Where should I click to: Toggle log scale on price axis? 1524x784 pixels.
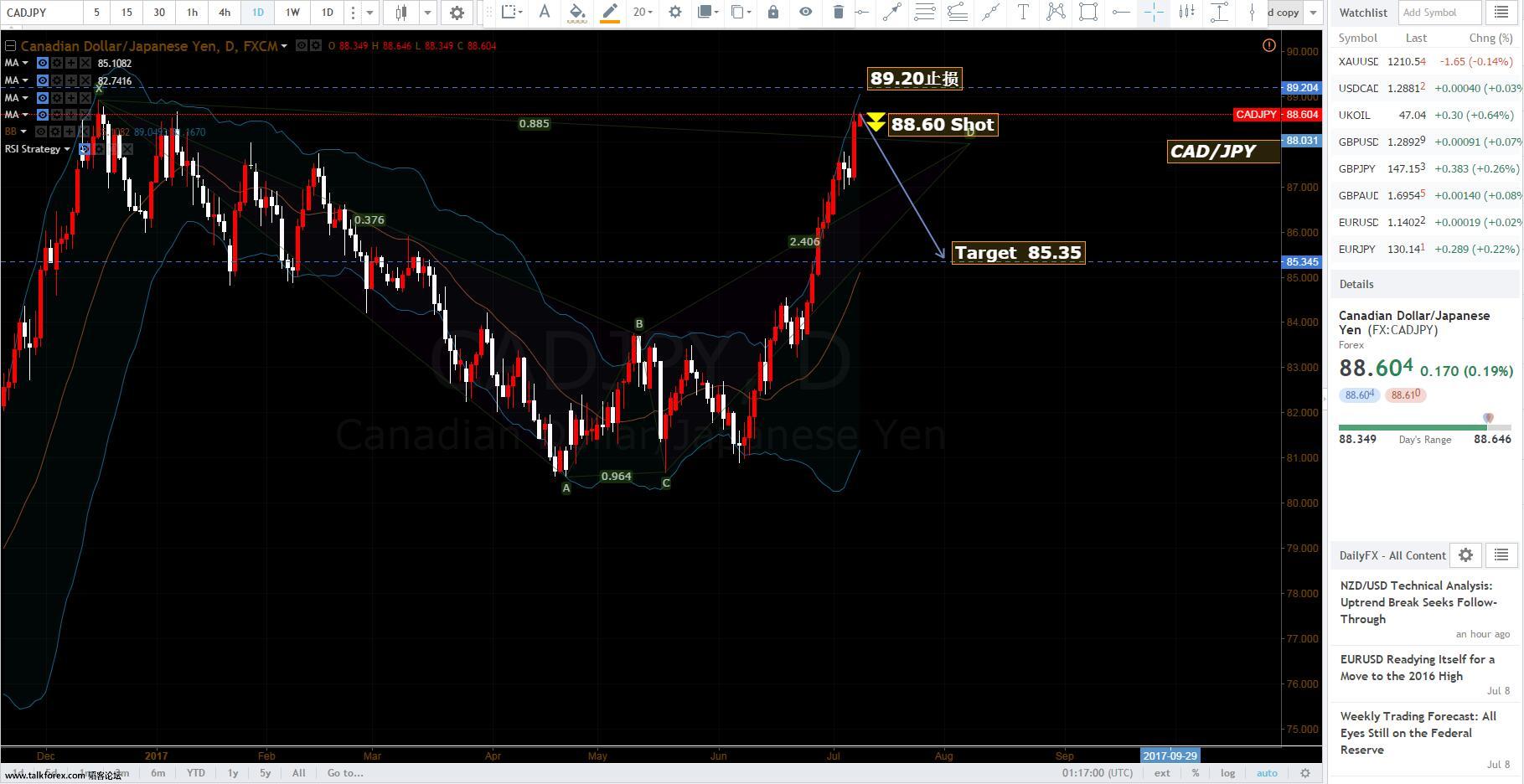click(x=1227, y=773)
